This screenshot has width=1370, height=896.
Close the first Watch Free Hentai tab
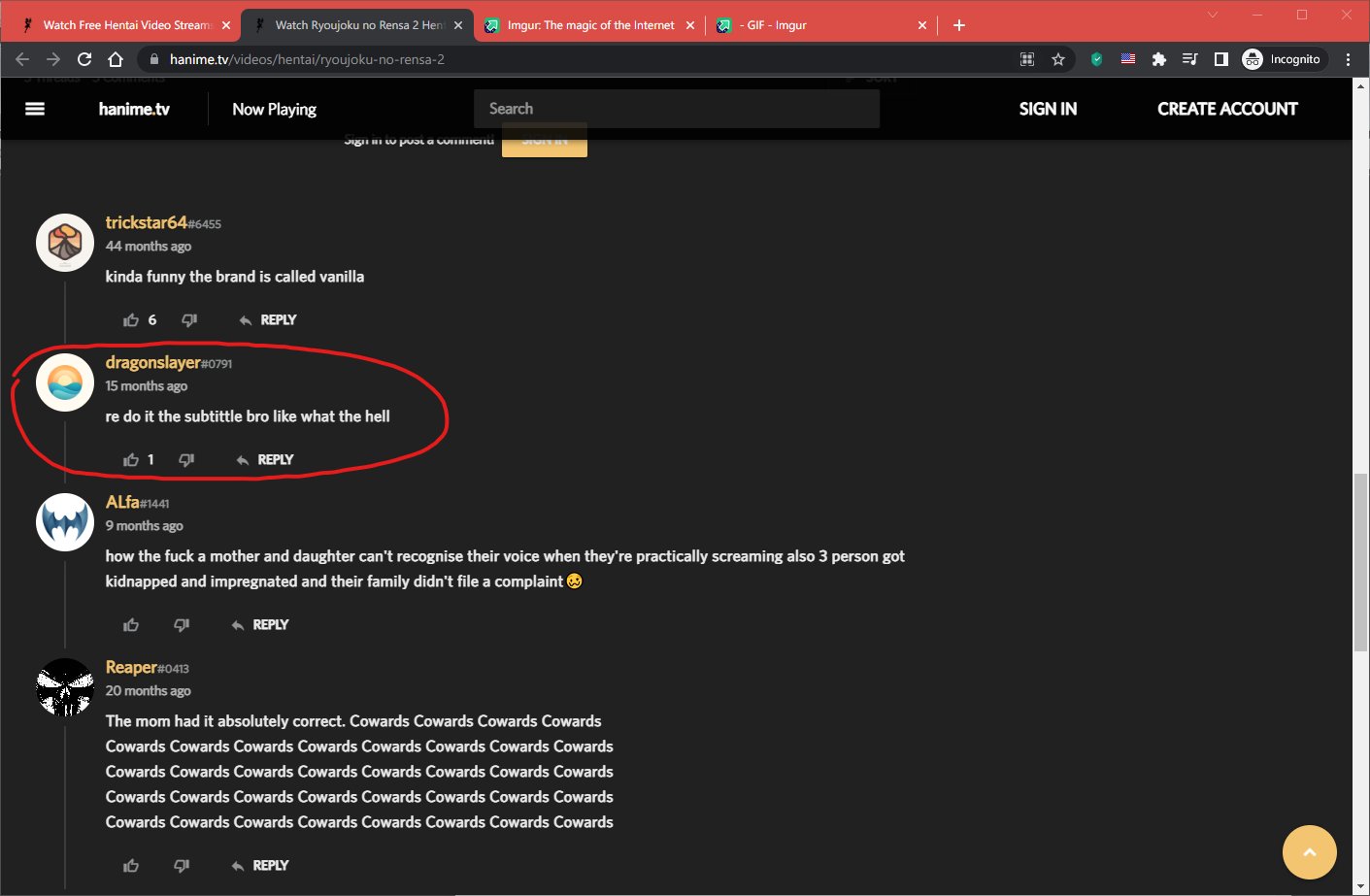tap(226, 25)
